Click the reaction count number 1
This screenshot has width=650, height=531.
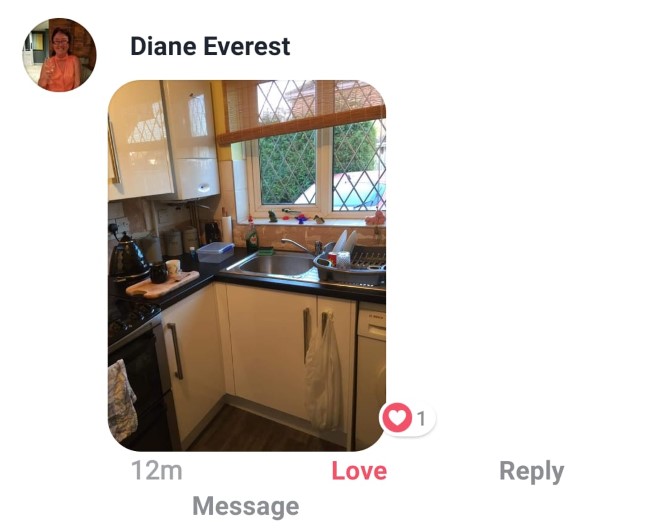click(x=421, y=419)
